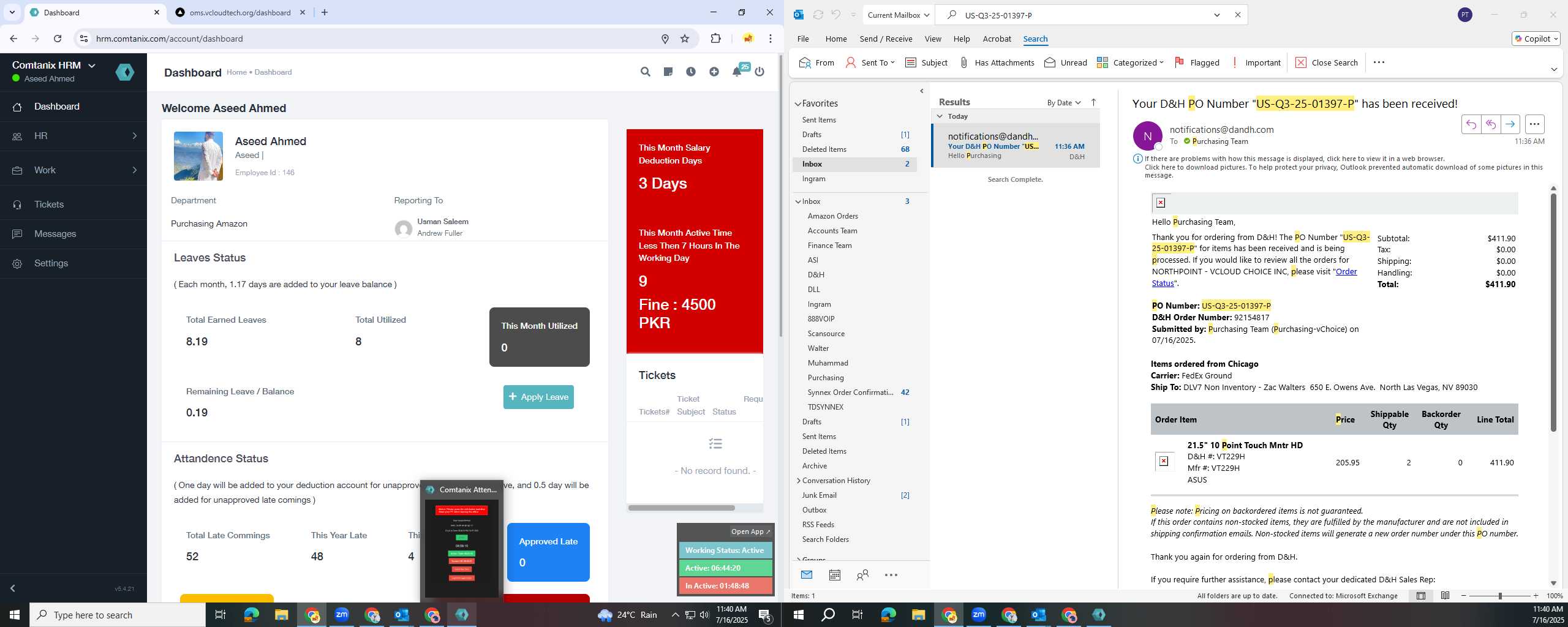The height and width of the screenshot is (627, 1568).
Task: Click Apply Leave button
Action: point(538,397)
